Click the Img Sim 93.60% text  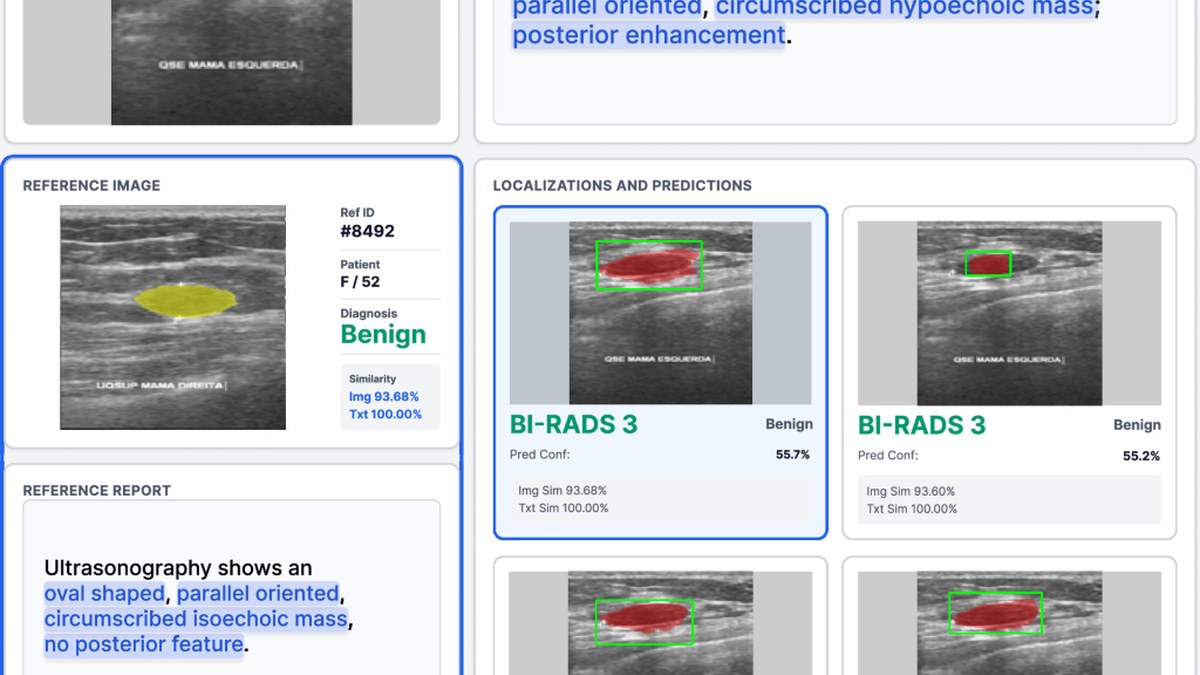click(x=911, y=491)
